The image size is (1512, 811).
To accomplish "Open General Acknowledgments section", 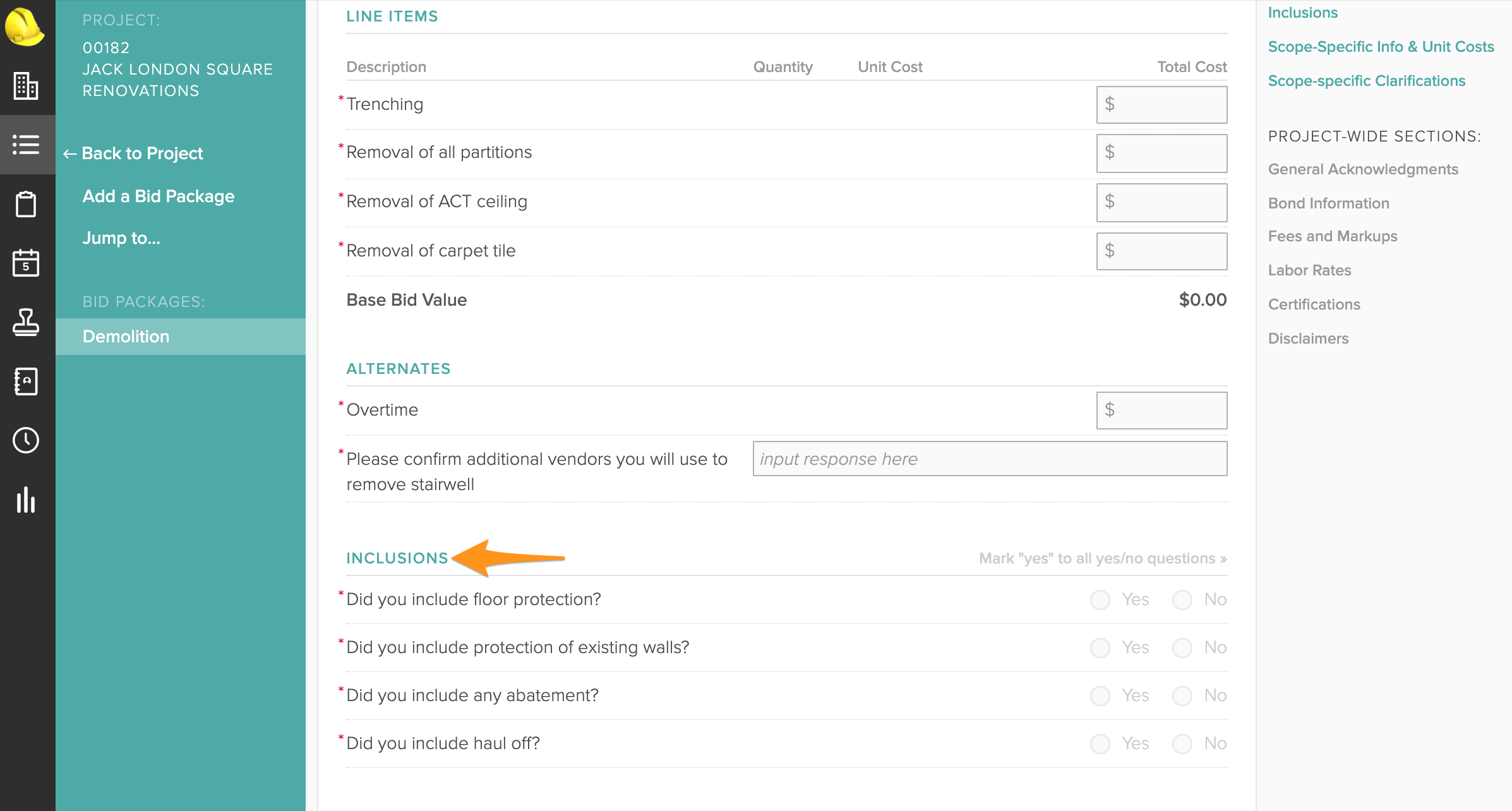I will tap(1363, 169).
